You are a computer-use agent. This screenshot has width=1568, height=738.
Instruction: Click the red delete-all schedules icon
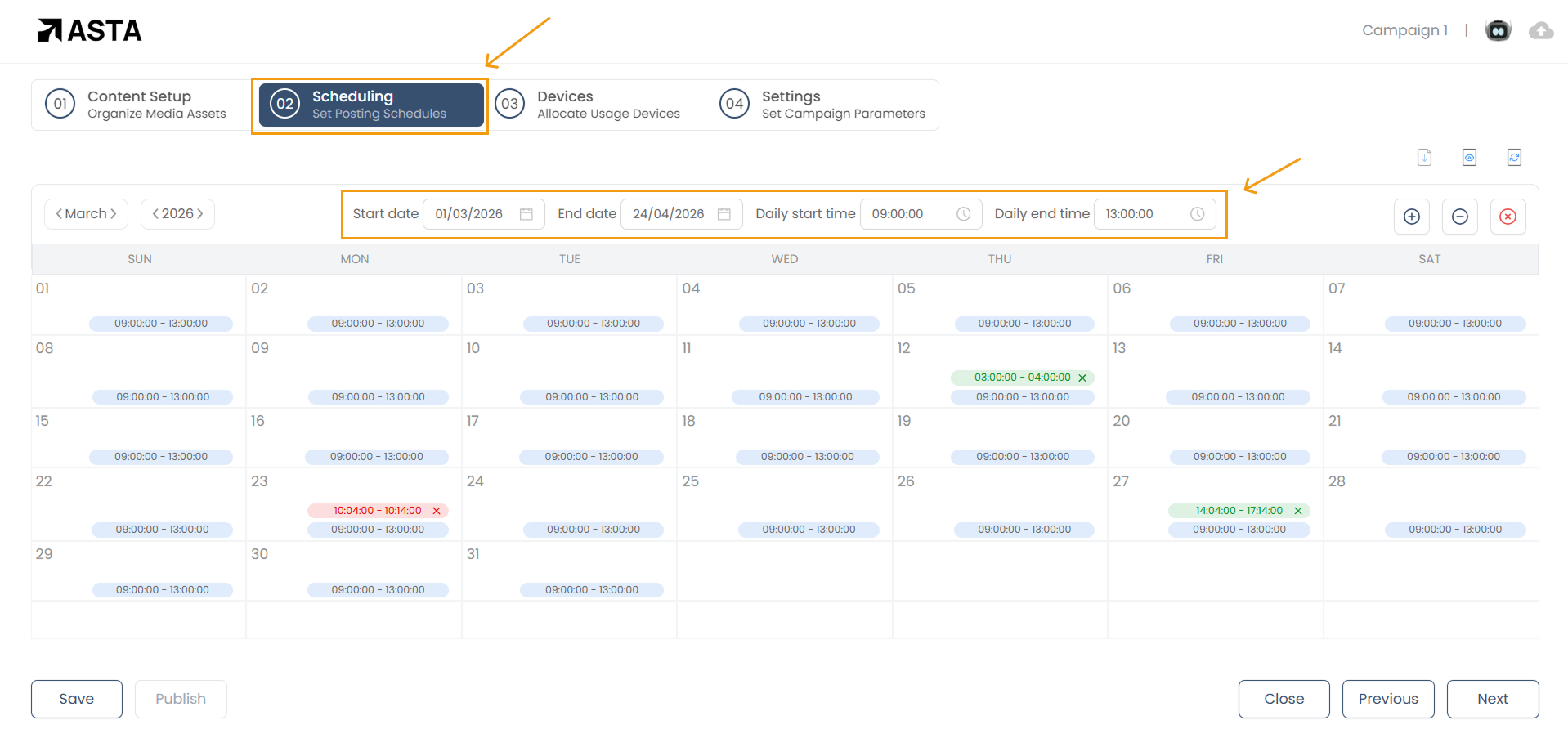pyautogui.click(x=1508, y=217)
